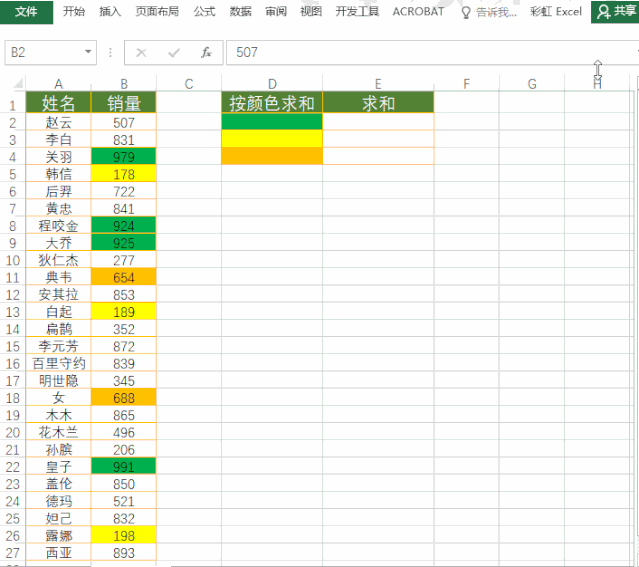The height and width of the screenshot is (567, 639).
Task: Click the Insert Function fx icon
Action: click(206, 53)
